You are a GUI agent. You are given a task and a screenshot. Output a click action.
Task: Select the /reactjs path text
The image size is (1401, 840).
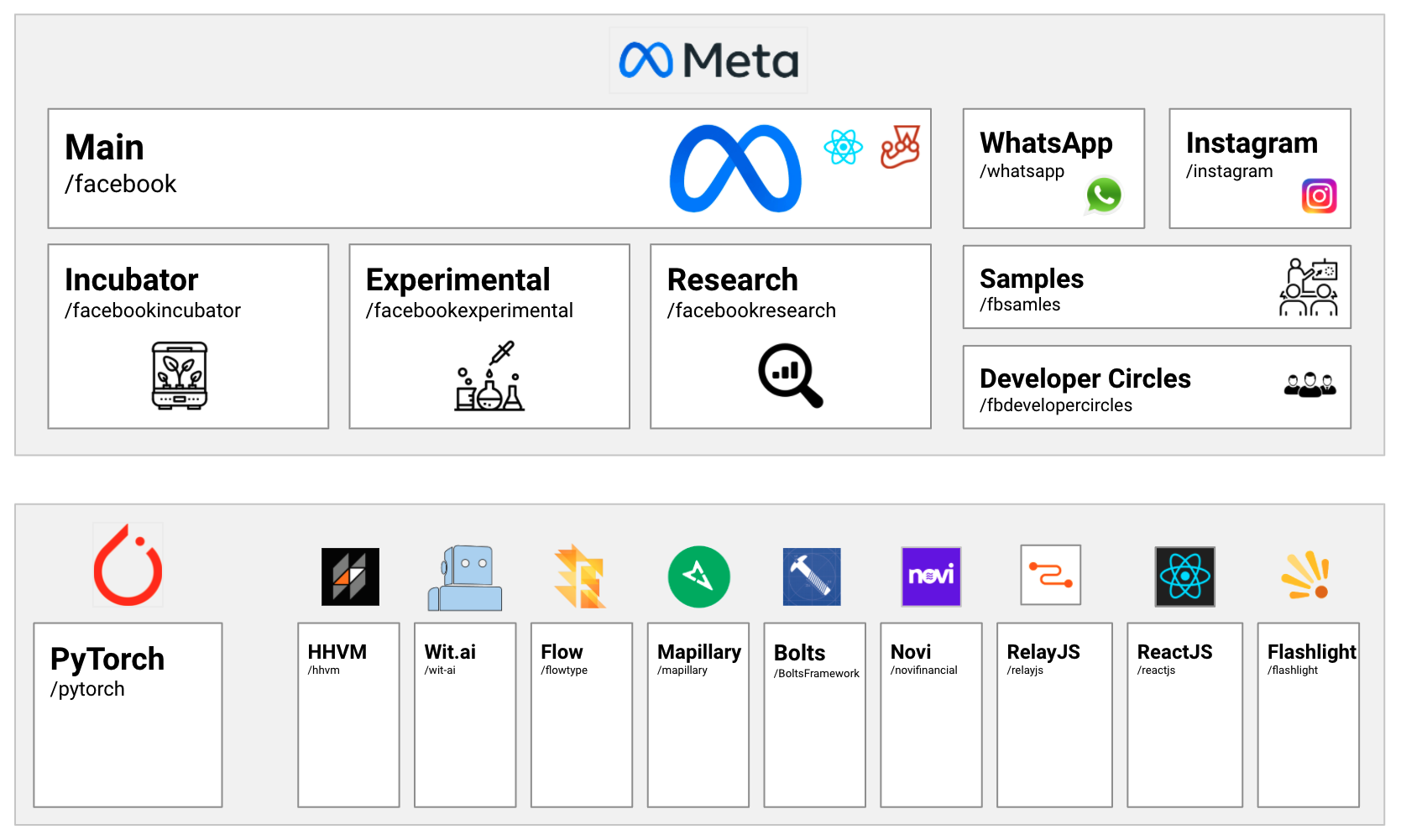[1157, 670]
